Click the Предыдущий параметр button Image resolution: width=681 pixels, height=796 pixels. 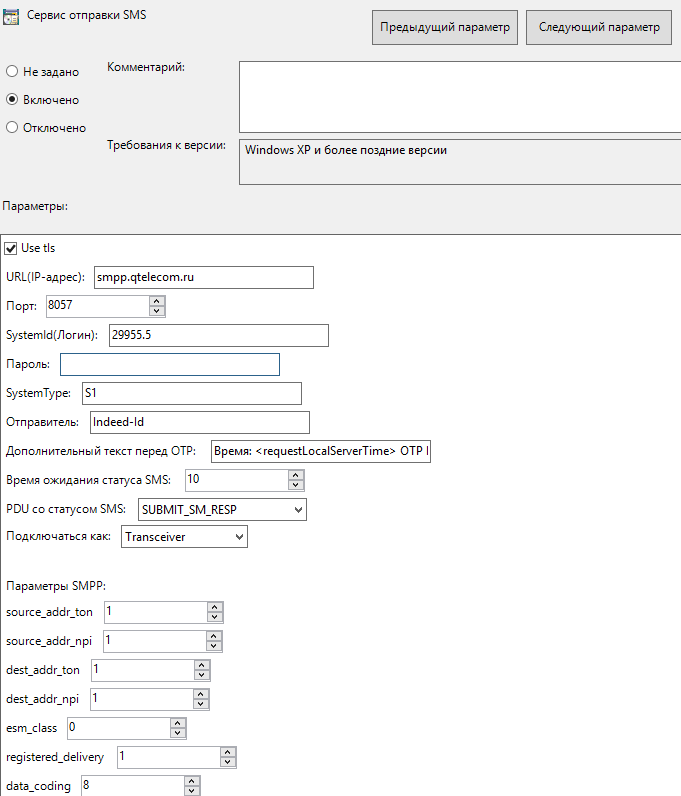click(444, 28)
